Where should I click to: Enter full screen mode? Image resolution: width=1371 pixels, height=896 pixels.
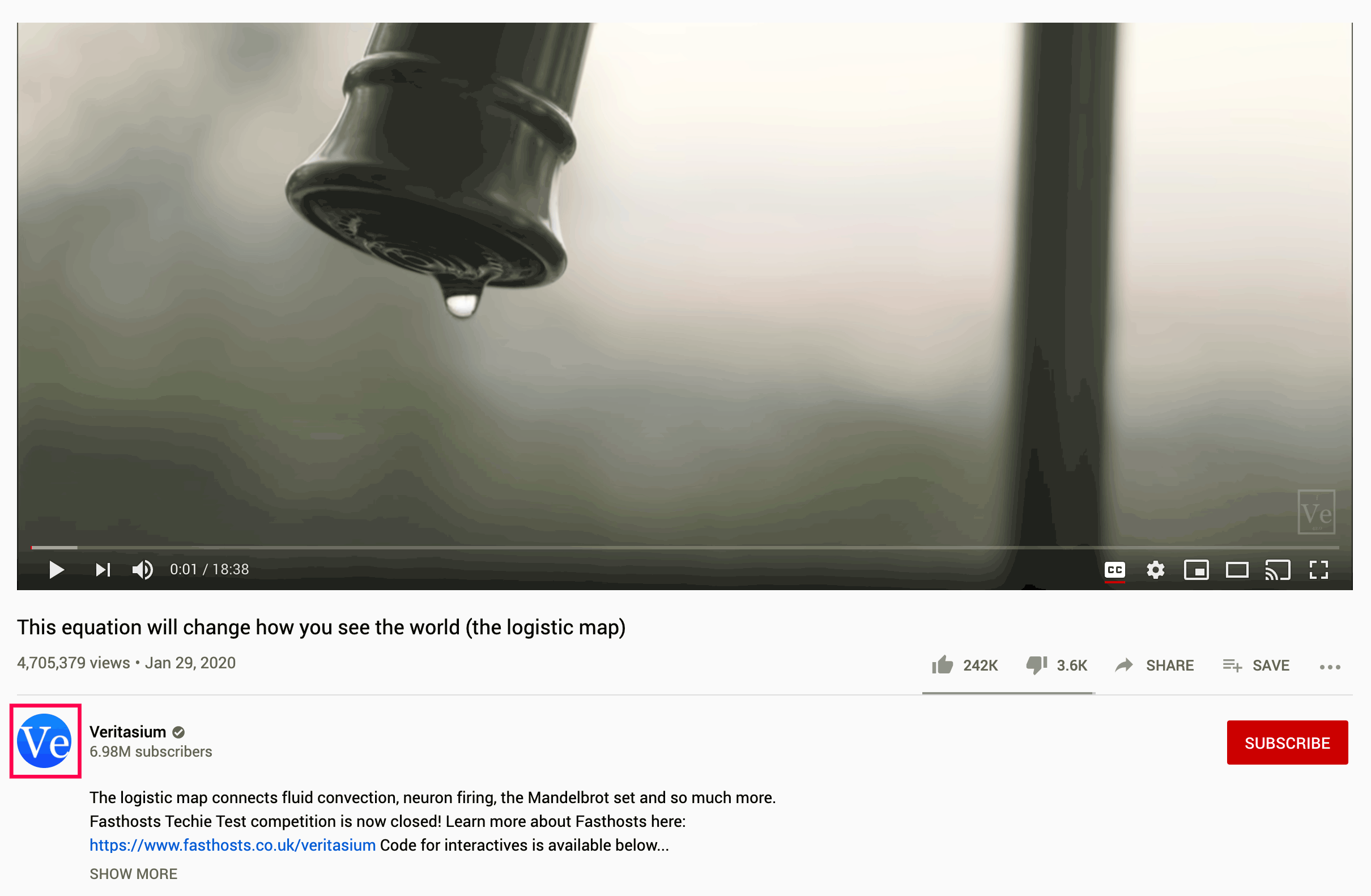pos(1318,570)
